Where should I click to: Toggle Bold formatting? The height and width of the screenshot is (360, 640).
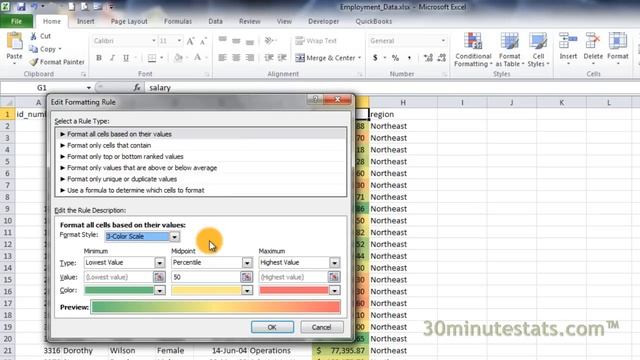click(x=99, y=58)
